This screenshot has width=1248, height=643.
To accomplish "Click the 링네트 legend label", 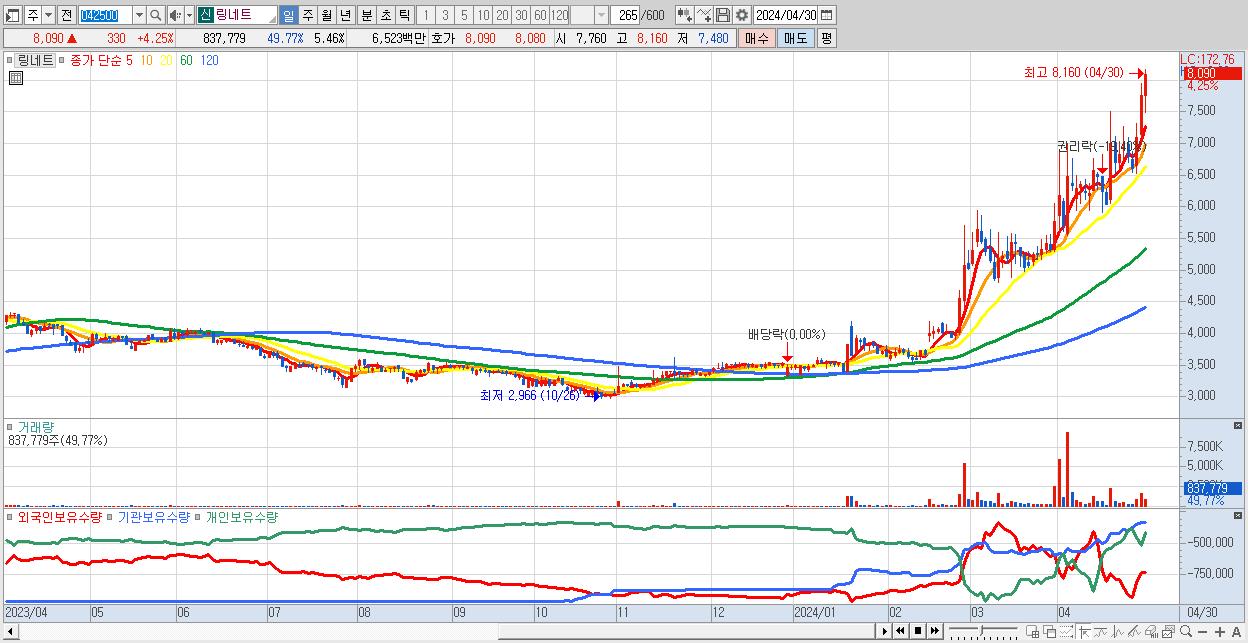I will tap(35, 60).
